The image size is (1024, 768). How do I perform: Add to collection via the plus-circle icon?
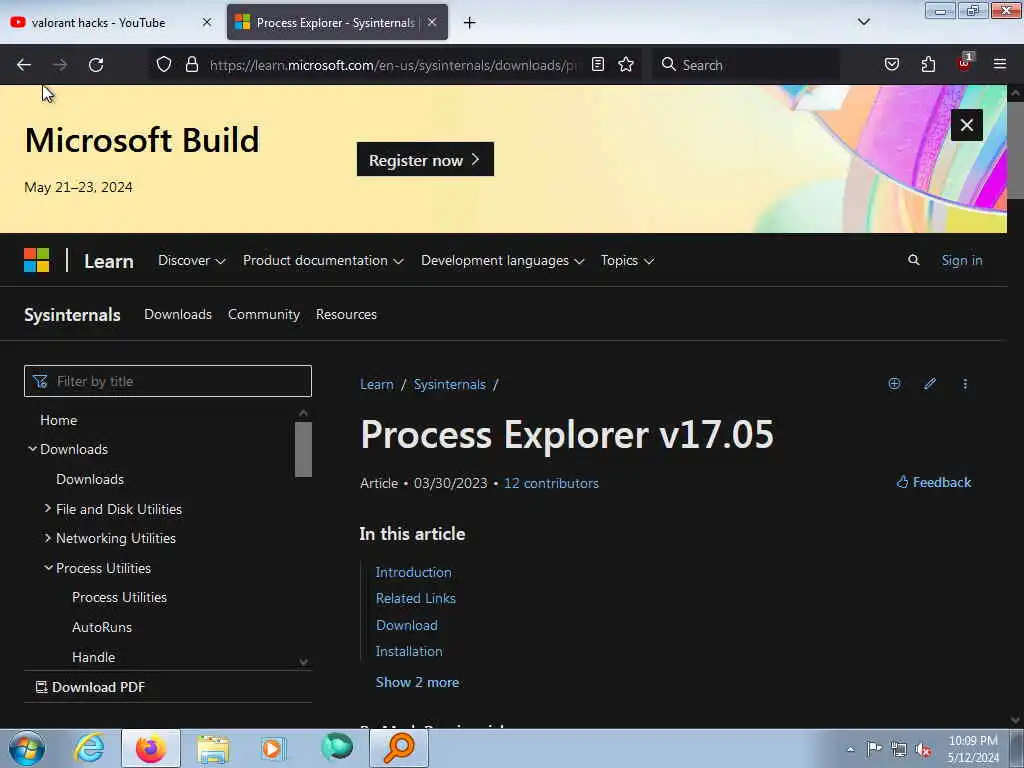point(894,383)
